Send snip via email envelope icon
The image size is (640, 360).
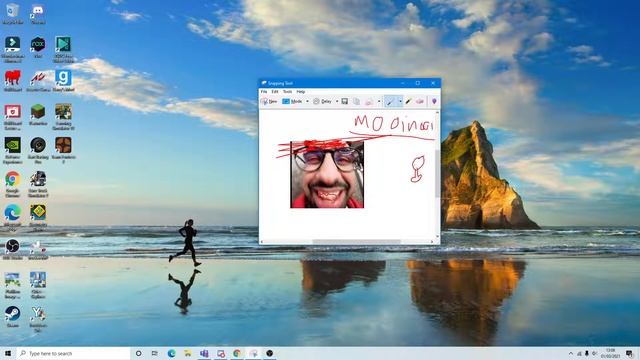369,101
